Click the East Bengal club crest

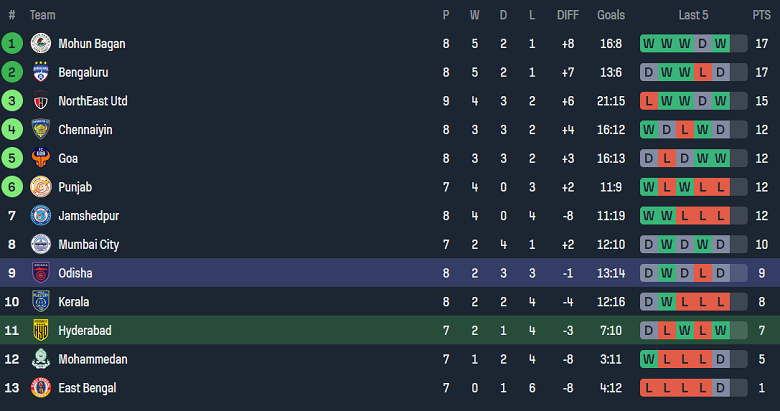pos(41,388)
